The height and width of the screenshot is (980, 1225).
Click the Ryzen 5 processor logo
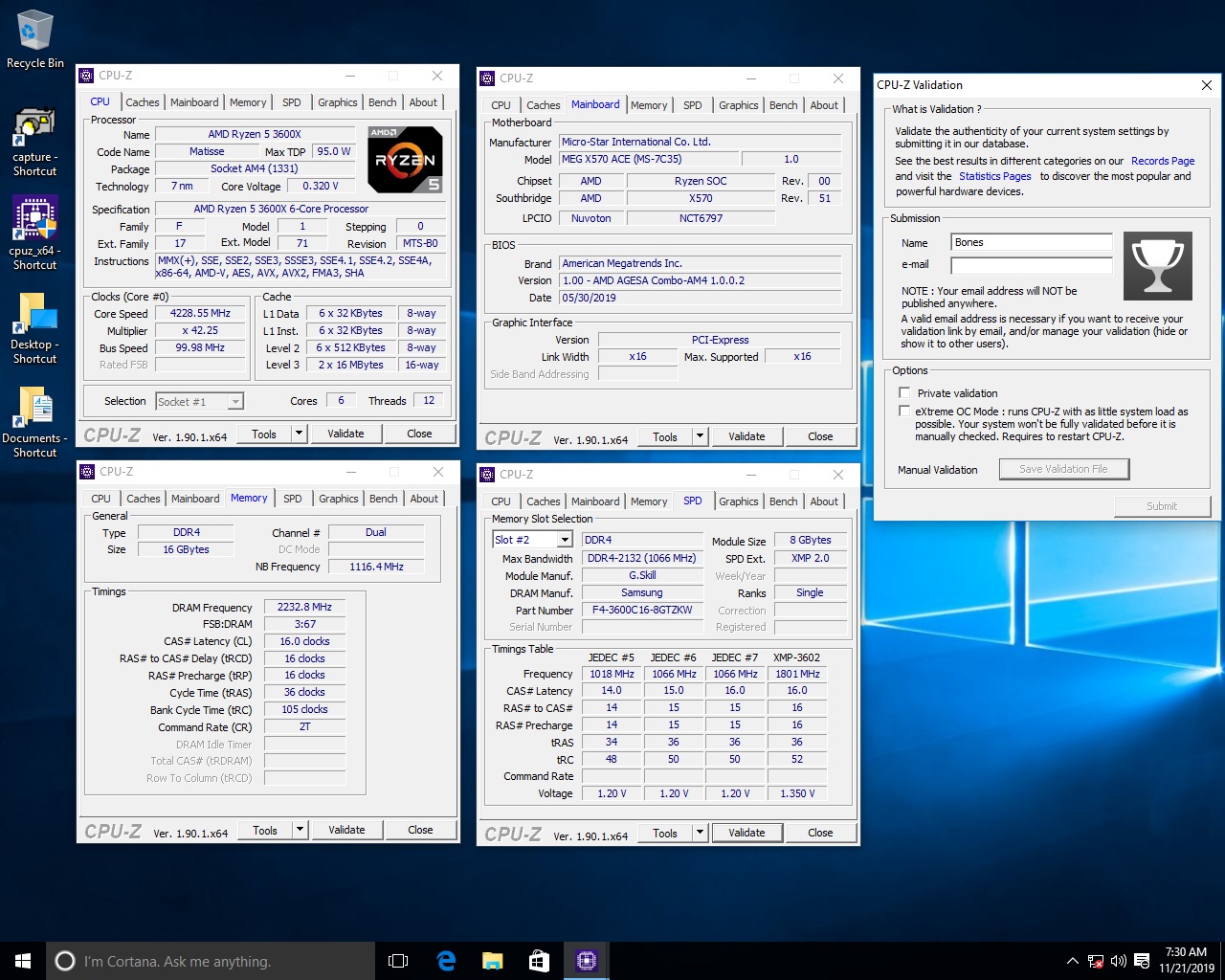tap(405, 159)
